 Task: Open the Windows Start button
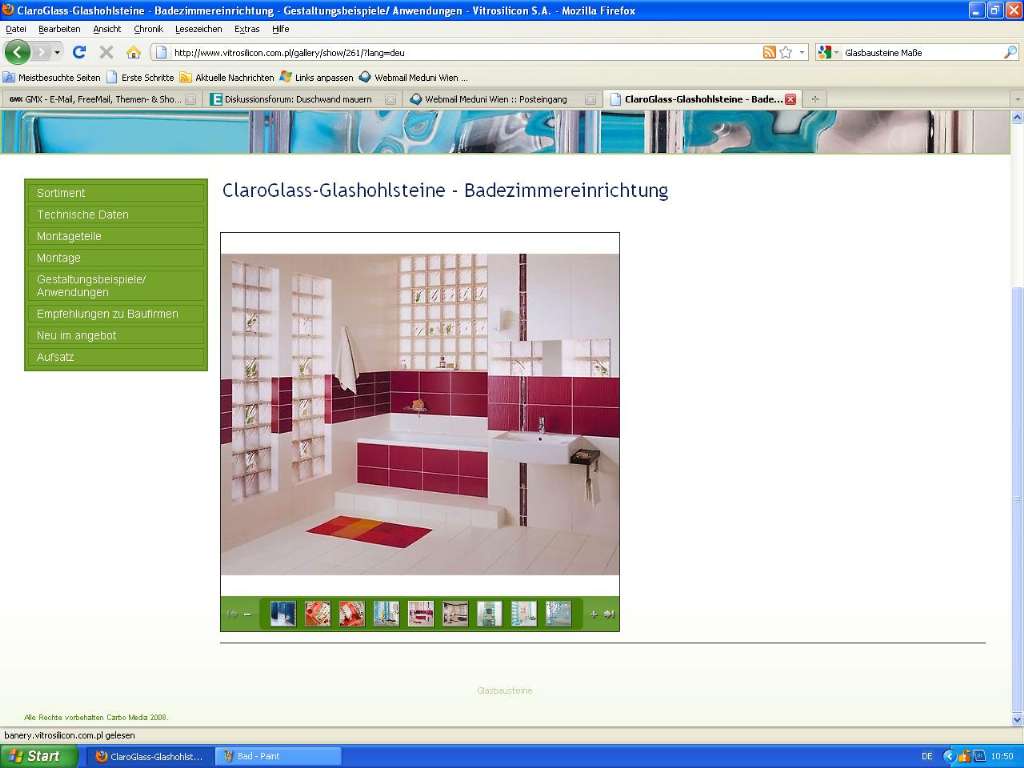39,756
